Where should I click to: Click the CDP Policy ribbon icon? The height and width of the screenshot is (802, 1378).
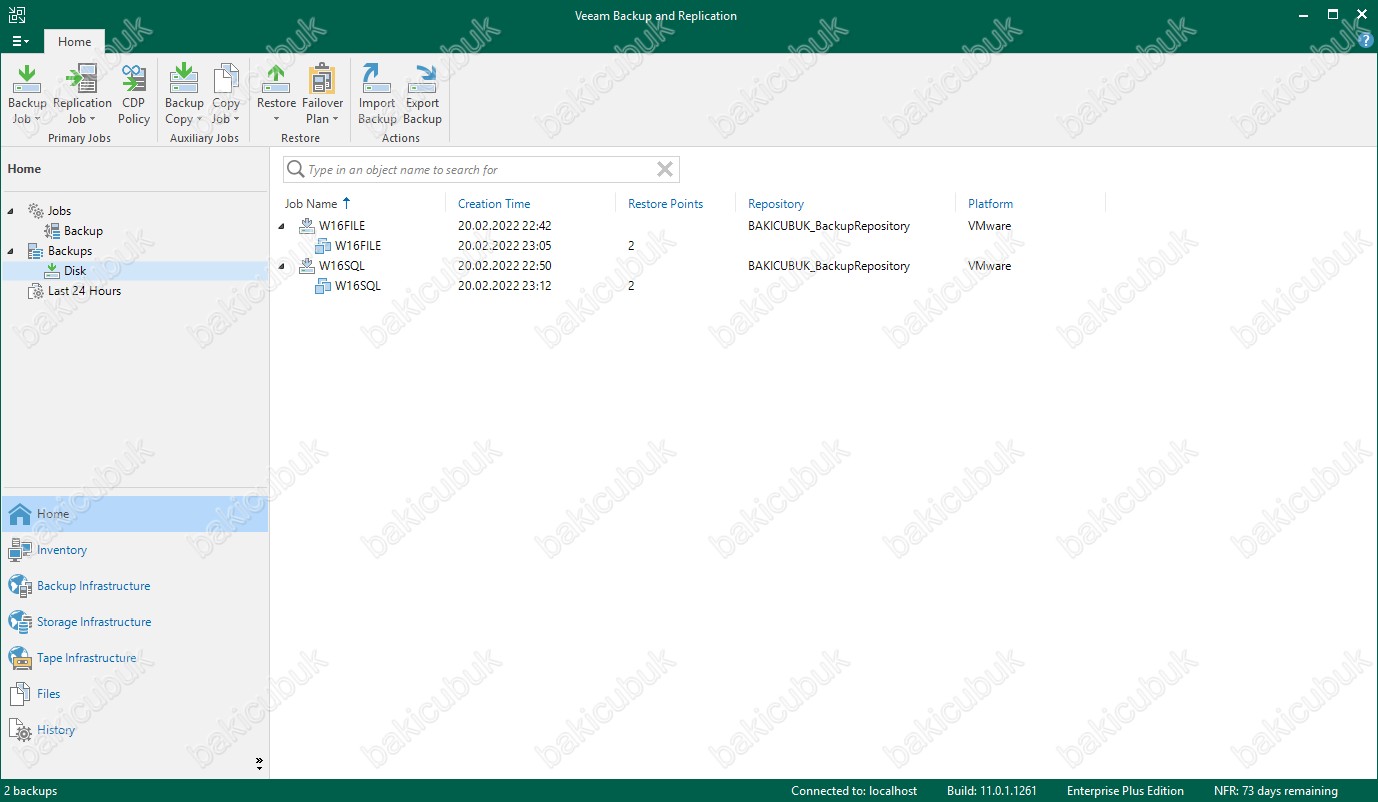point(134,78)
